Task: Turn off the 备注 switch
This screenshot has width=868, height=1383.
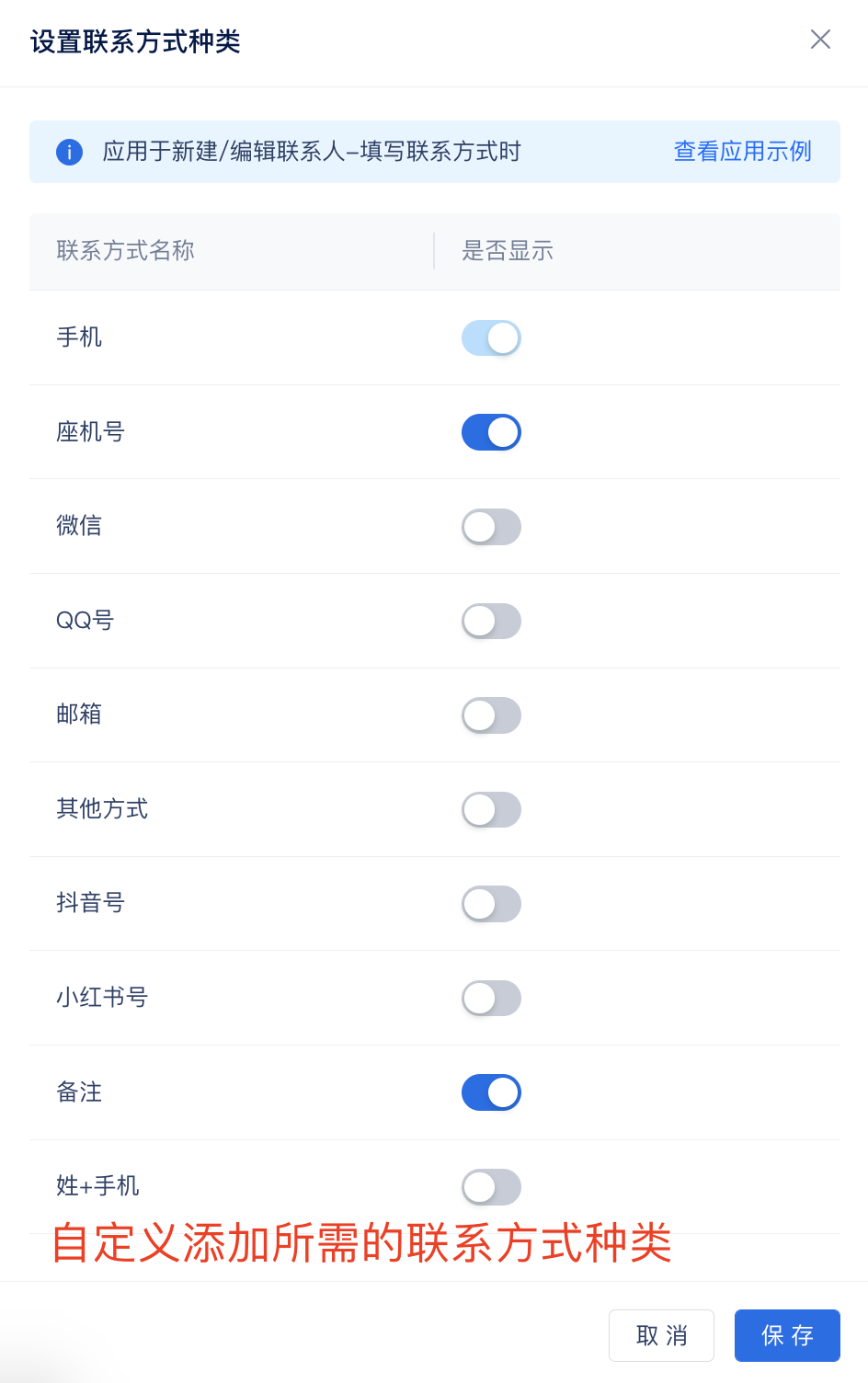Action: [x=491, y=1092]
